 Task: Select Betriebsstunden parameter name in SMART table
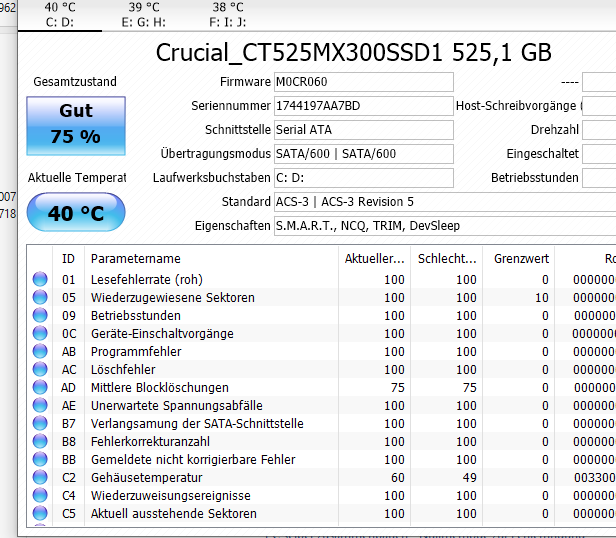(x=136, y=316)
